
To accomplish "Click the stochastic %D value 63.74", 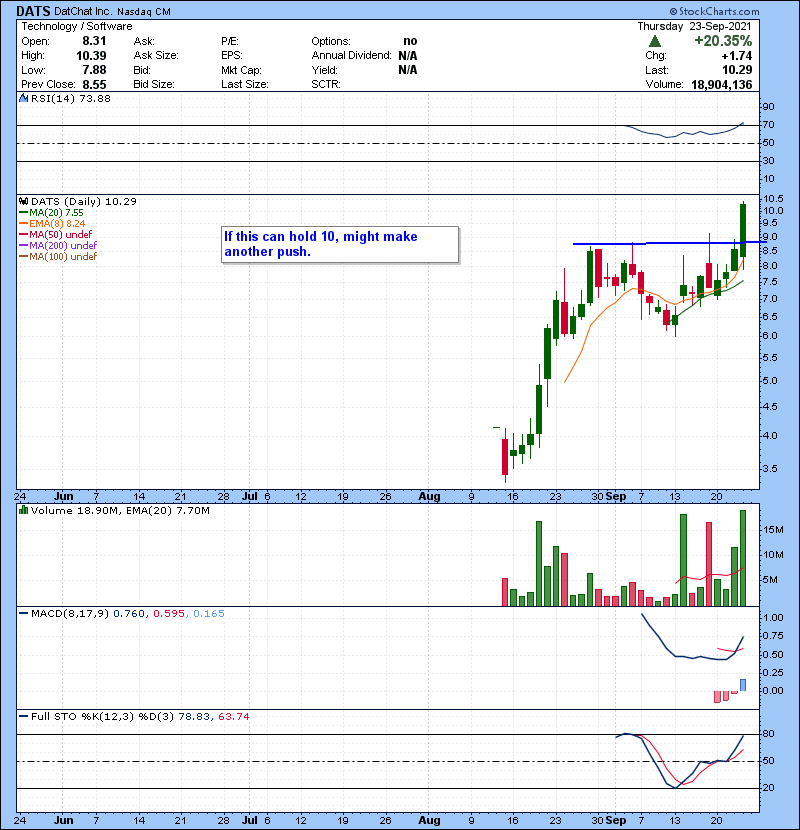I will coord(233,717).
